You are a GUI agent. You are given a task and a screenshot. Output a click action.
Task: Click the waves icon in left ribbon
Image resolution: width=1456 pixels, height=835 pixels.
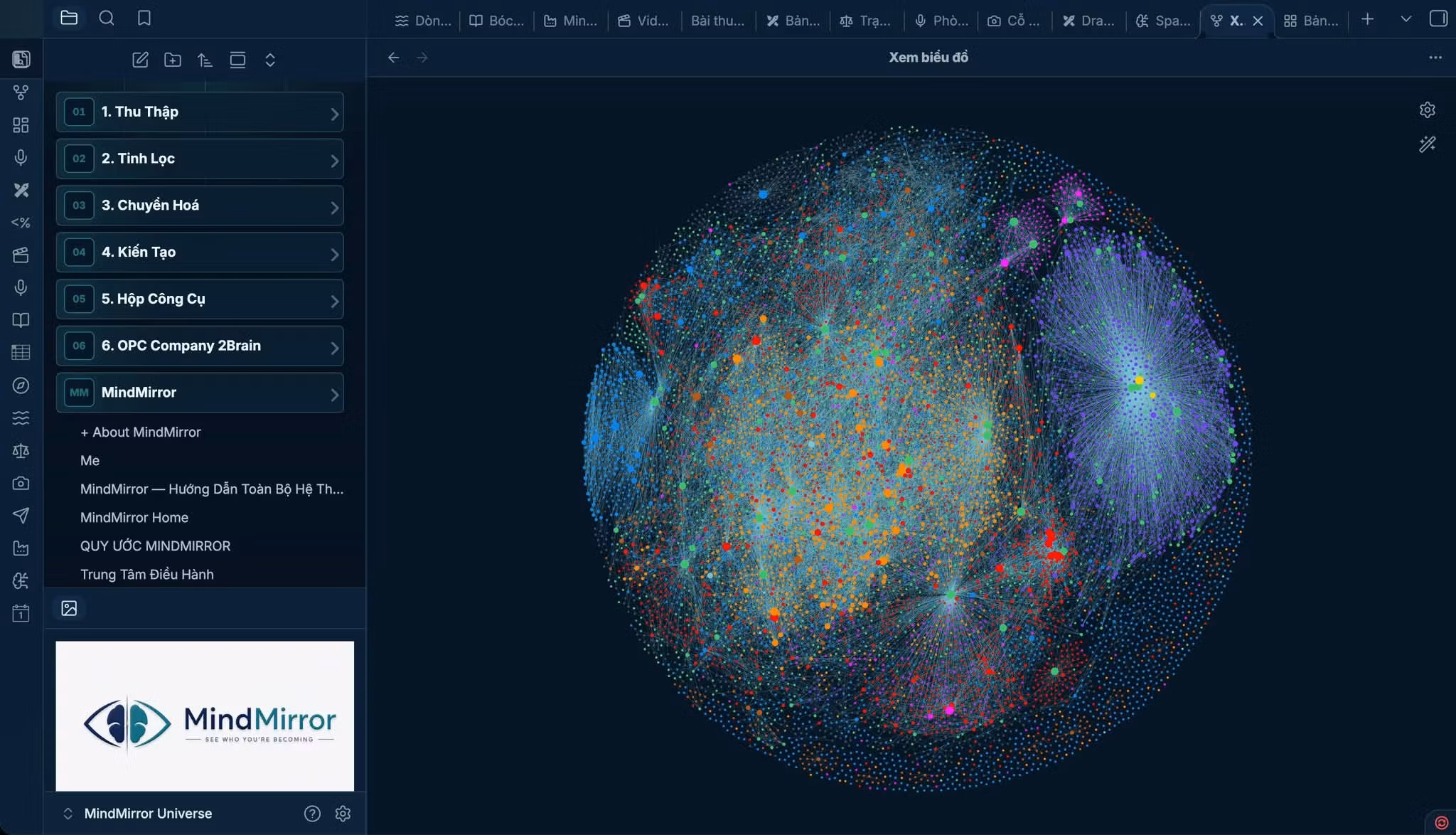coord(21,418)
